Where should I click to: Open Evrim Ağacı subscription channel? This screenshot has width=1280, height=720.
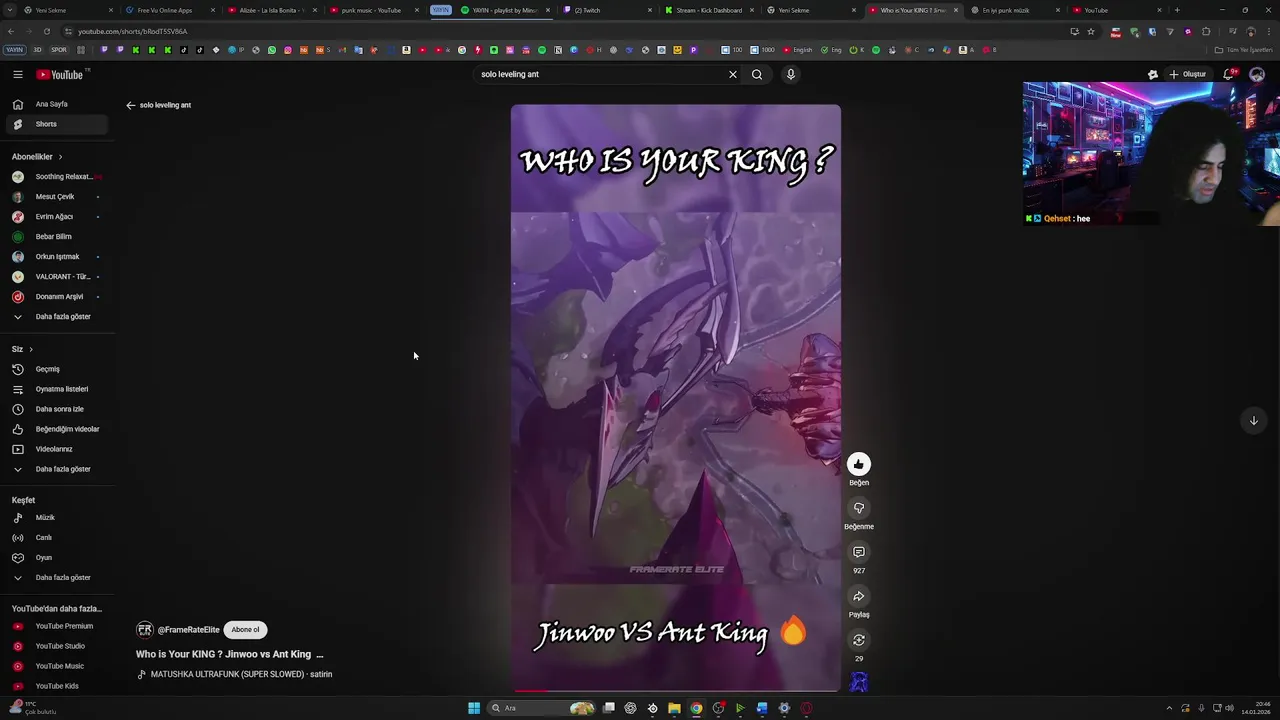click(x=55, y=217)
